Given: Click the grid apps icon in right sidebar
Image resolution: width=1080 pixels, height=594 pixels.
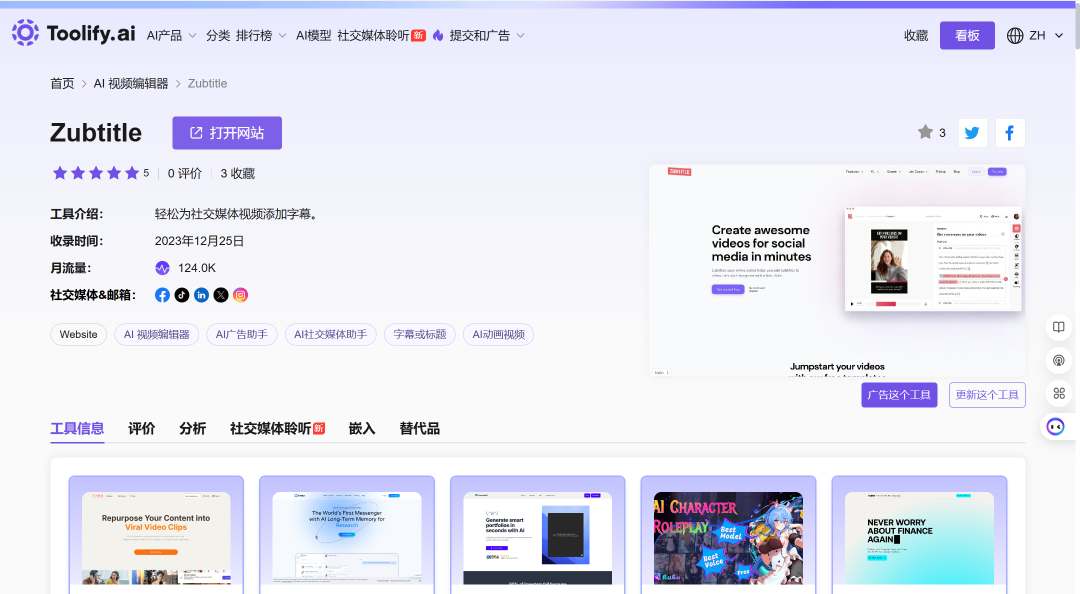Looking at the screenshot, I should click(x=1059, y=393).
